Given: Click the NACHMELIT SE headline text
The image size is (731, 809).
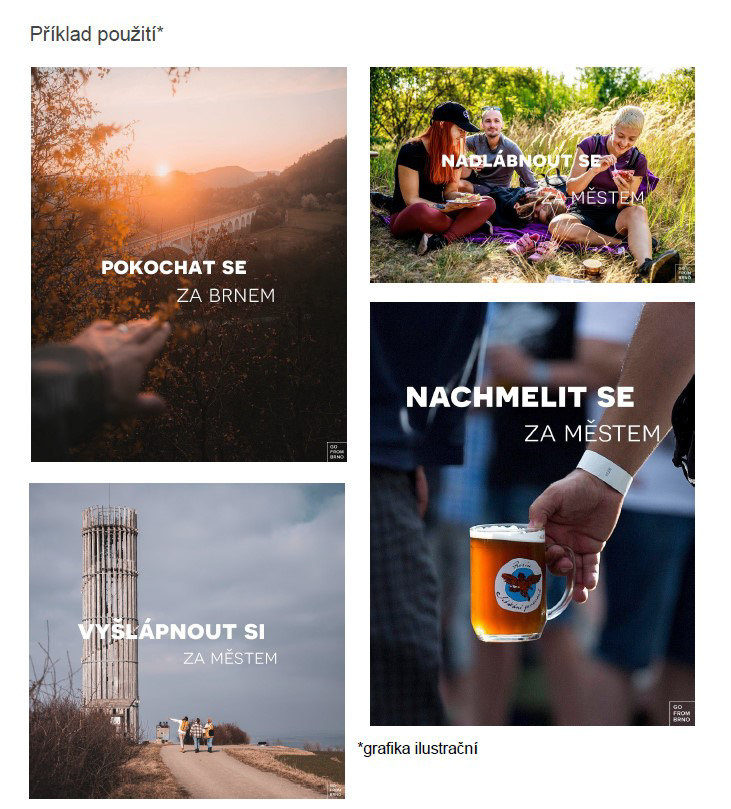Looking at the screenshot, I should click(x=520, y=397).
